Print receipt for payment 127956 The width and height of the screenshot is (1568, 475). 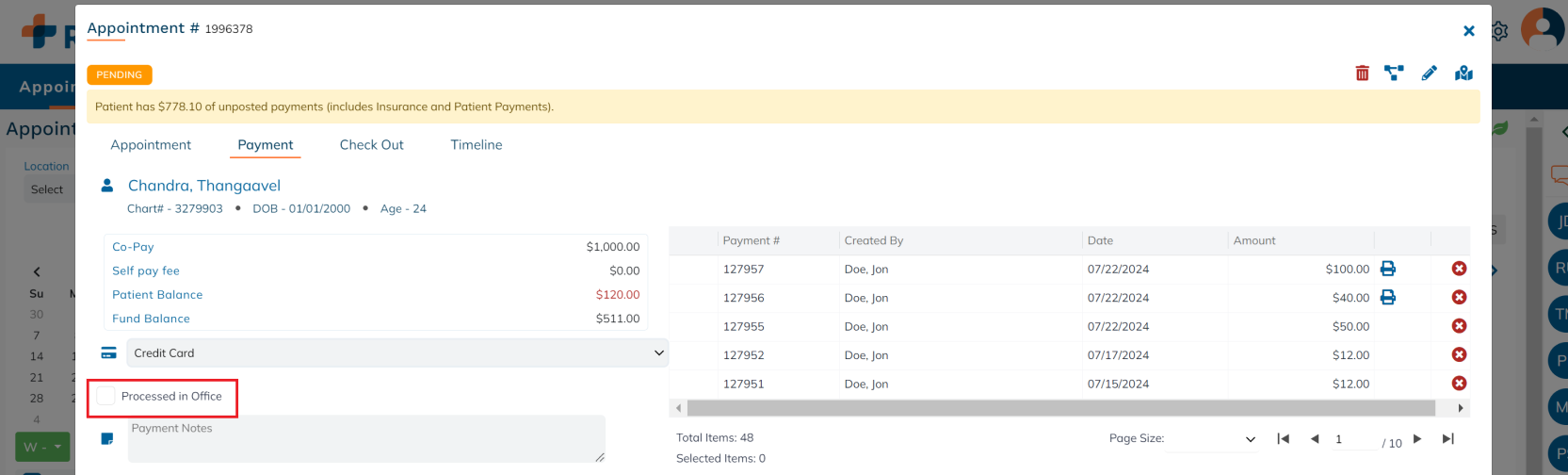[x=1387, y=298]
